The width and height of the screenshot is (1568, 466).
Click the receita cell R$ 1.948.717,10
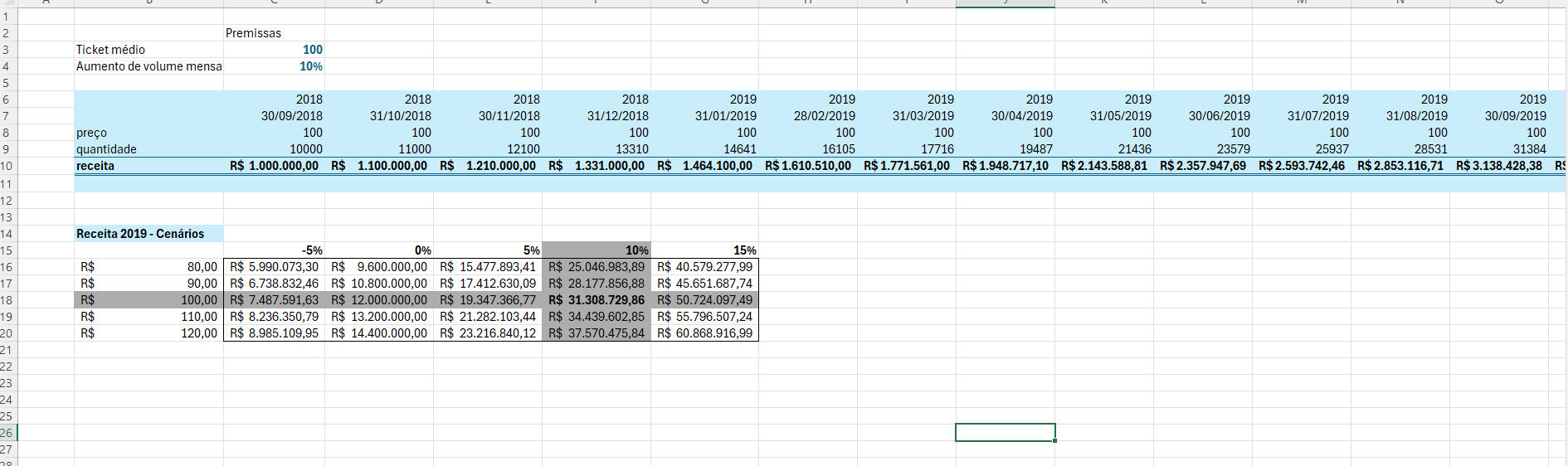pyautogui.click(x=1006, y=166)
